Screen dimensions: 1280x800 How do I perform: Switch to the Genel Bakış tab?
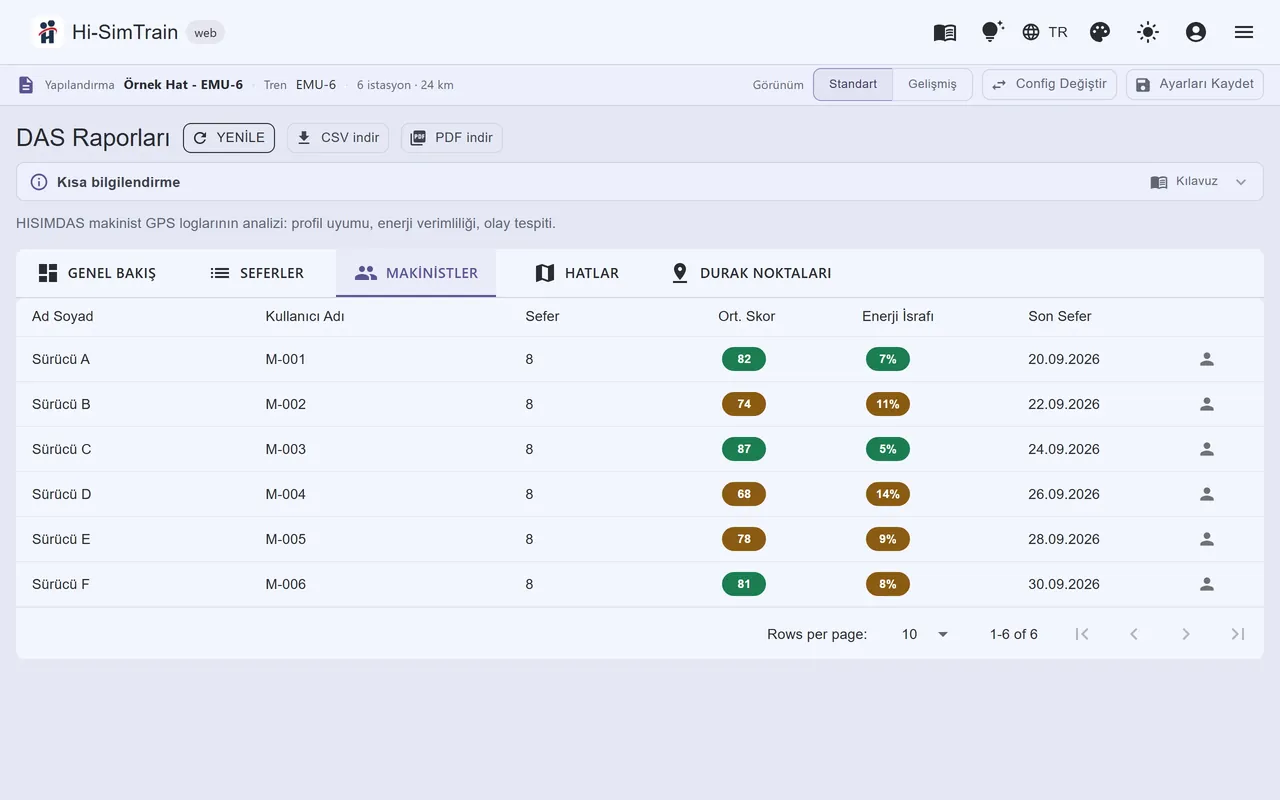pos(97,273)
